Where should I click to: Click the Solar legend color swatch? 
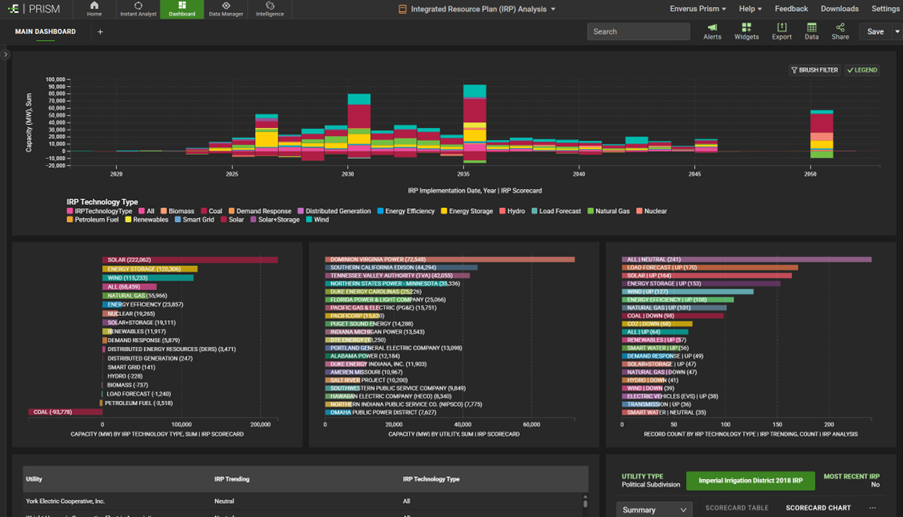[x=225, y=220]
